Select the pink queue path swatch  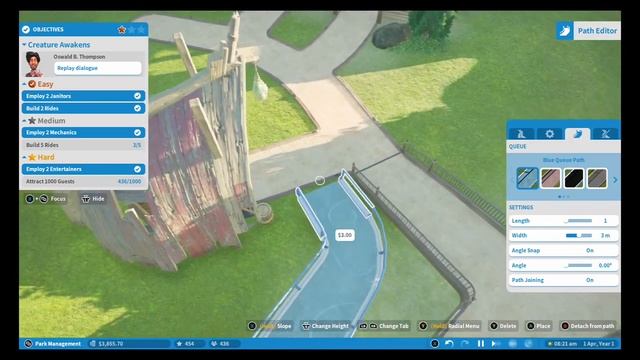coord(551,178)
